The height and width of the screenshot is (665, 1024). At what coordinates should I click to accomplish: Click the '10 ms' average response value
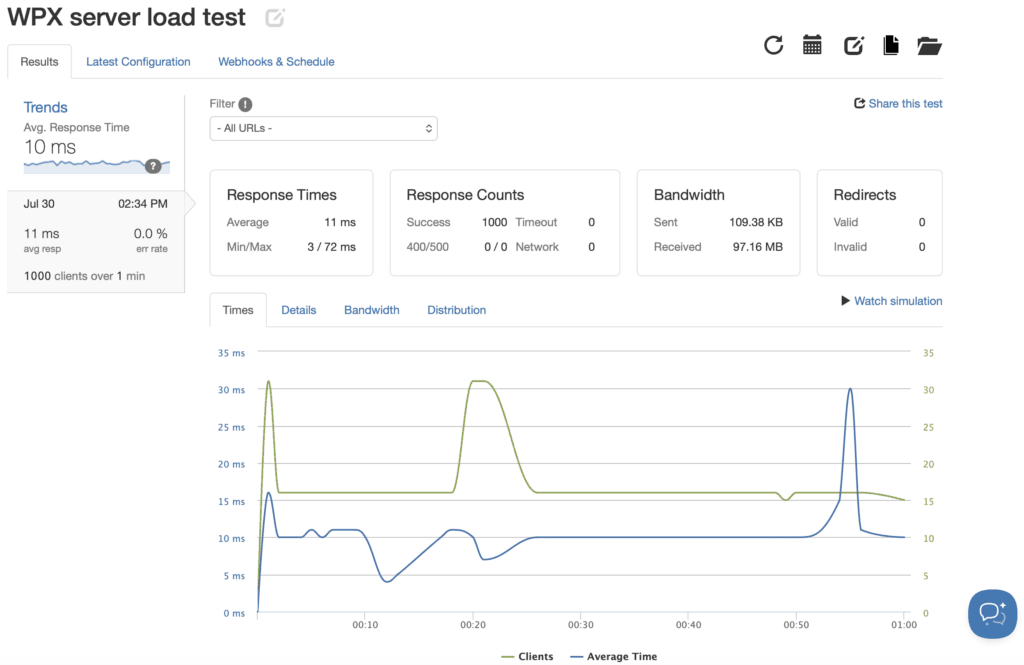(x=50, y=147)
